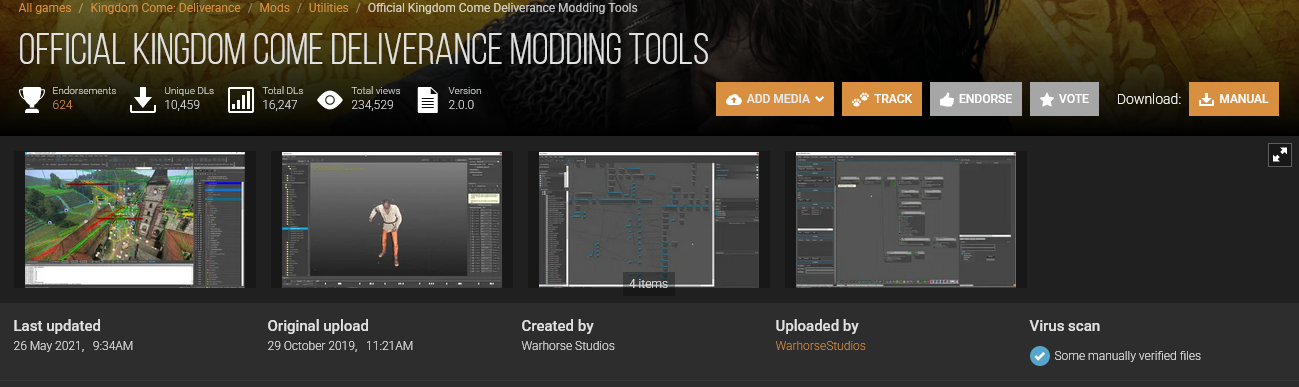1299x387 pixels.
Task: Start Manual download
Action: 1234,99
